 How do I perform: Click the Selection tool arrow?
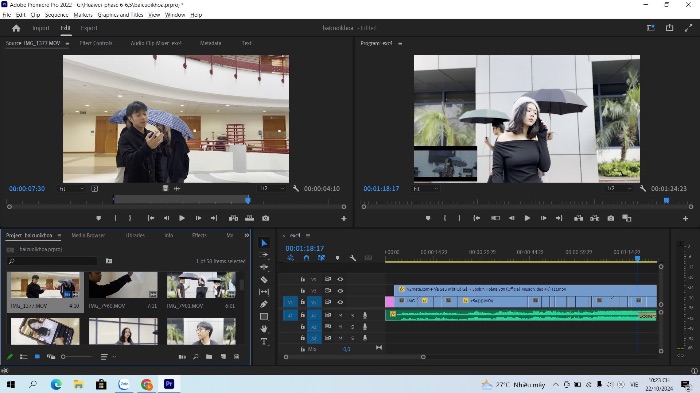[x=264, y=243]
